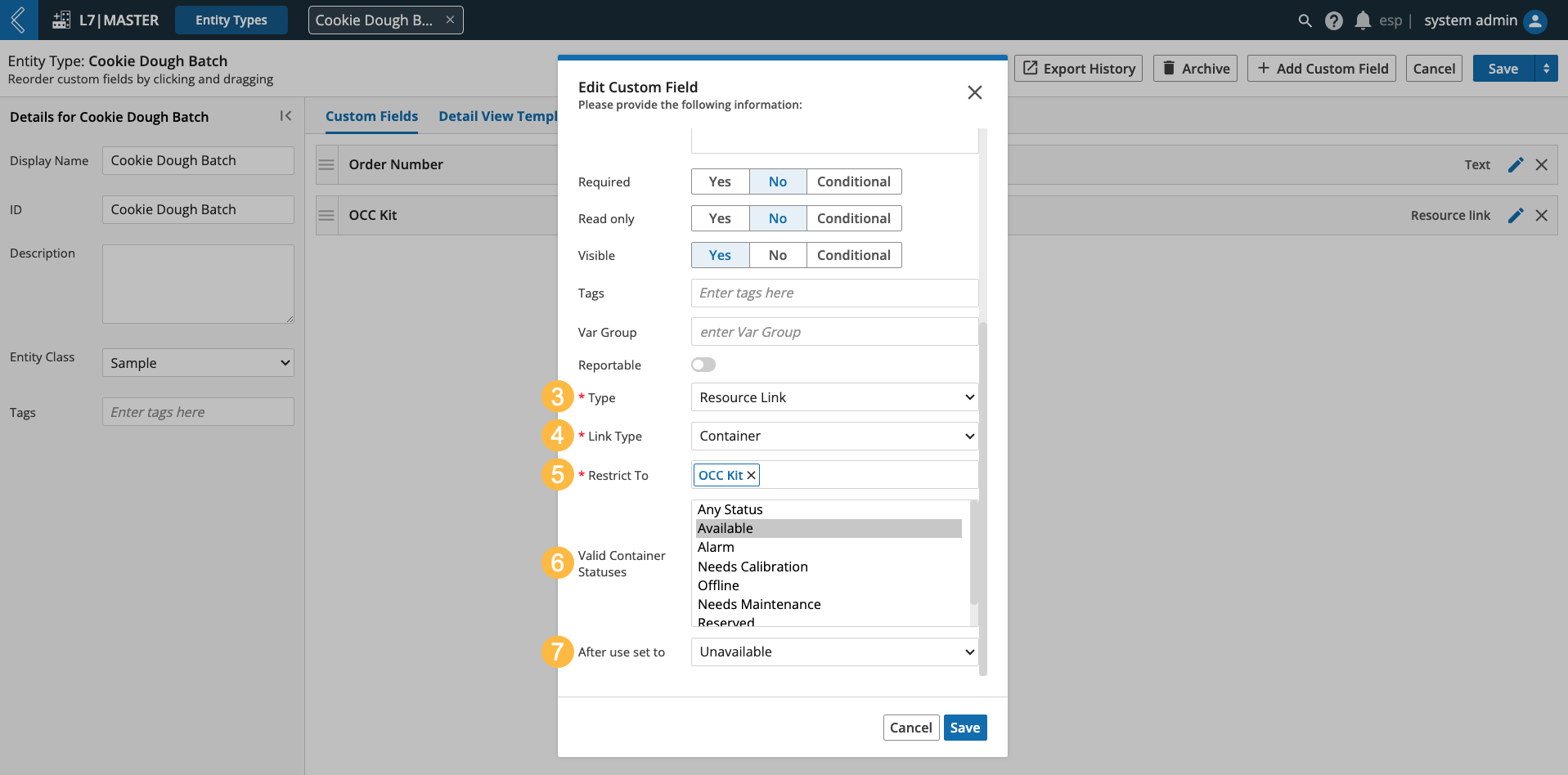This screenshot has width=1568, height=775.
Task: Click the ID input field
Action: coord(198,209)
